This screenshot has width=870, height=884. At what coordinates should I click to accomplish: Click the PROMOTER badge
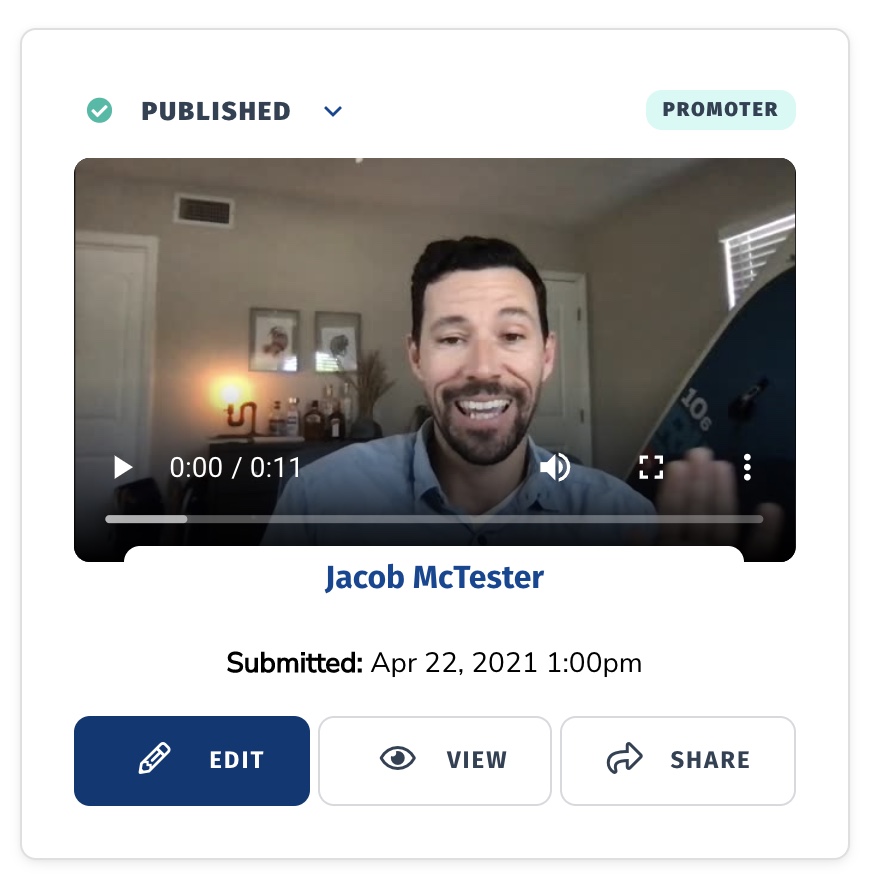721,109
